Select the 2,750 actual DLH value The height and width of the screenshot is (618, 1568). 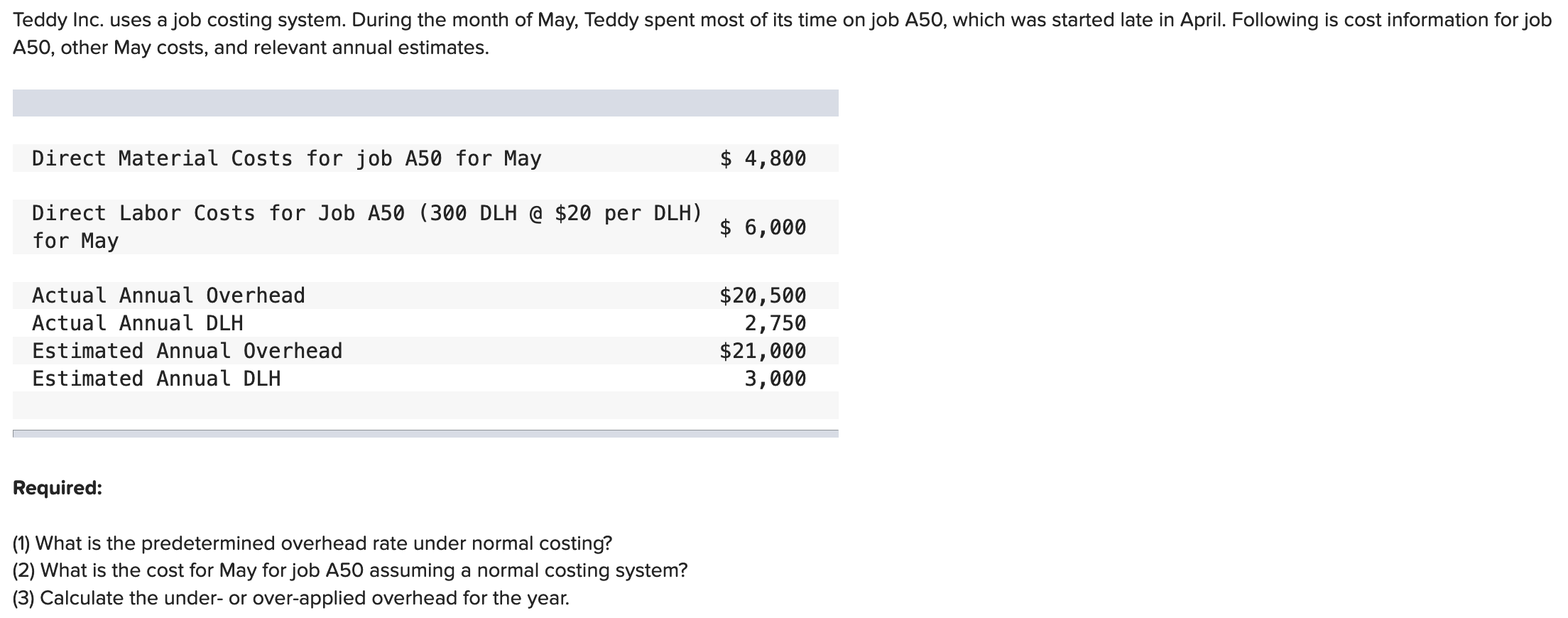(x=775, y=323)
